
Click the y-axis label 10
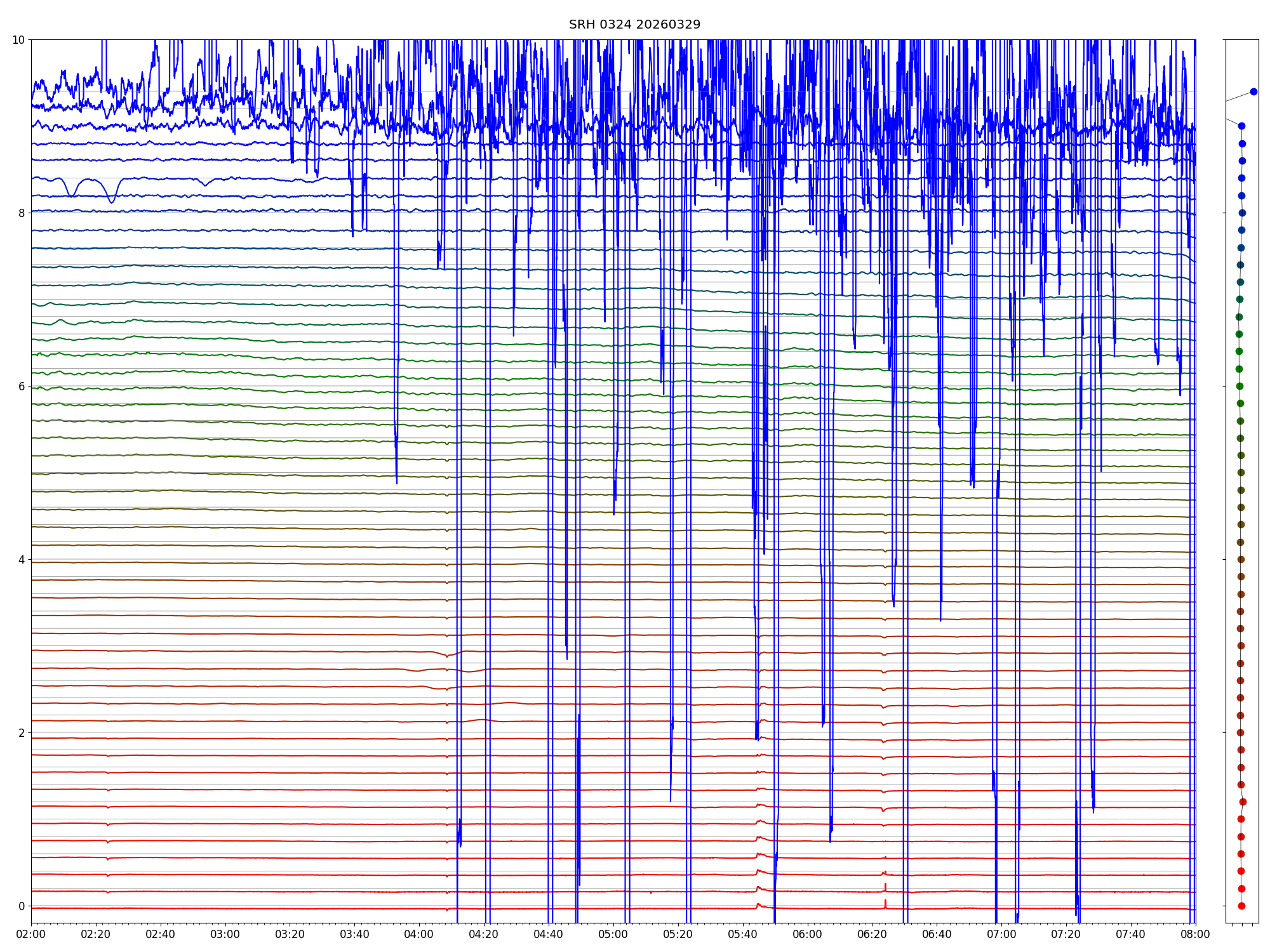pos(18,40)
